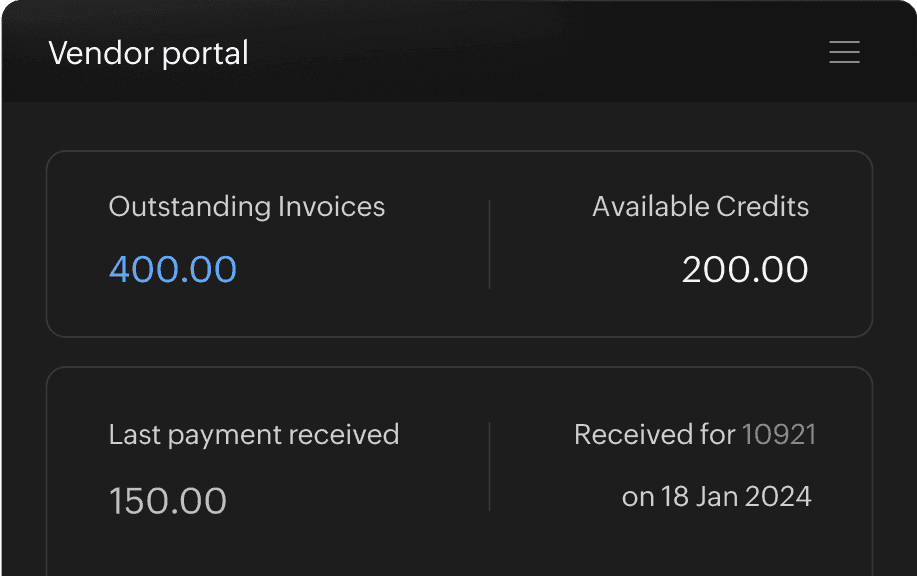917x576 pixels.
Task: Select the Outstanding Invoices label
Action: [x=246, y=207]
